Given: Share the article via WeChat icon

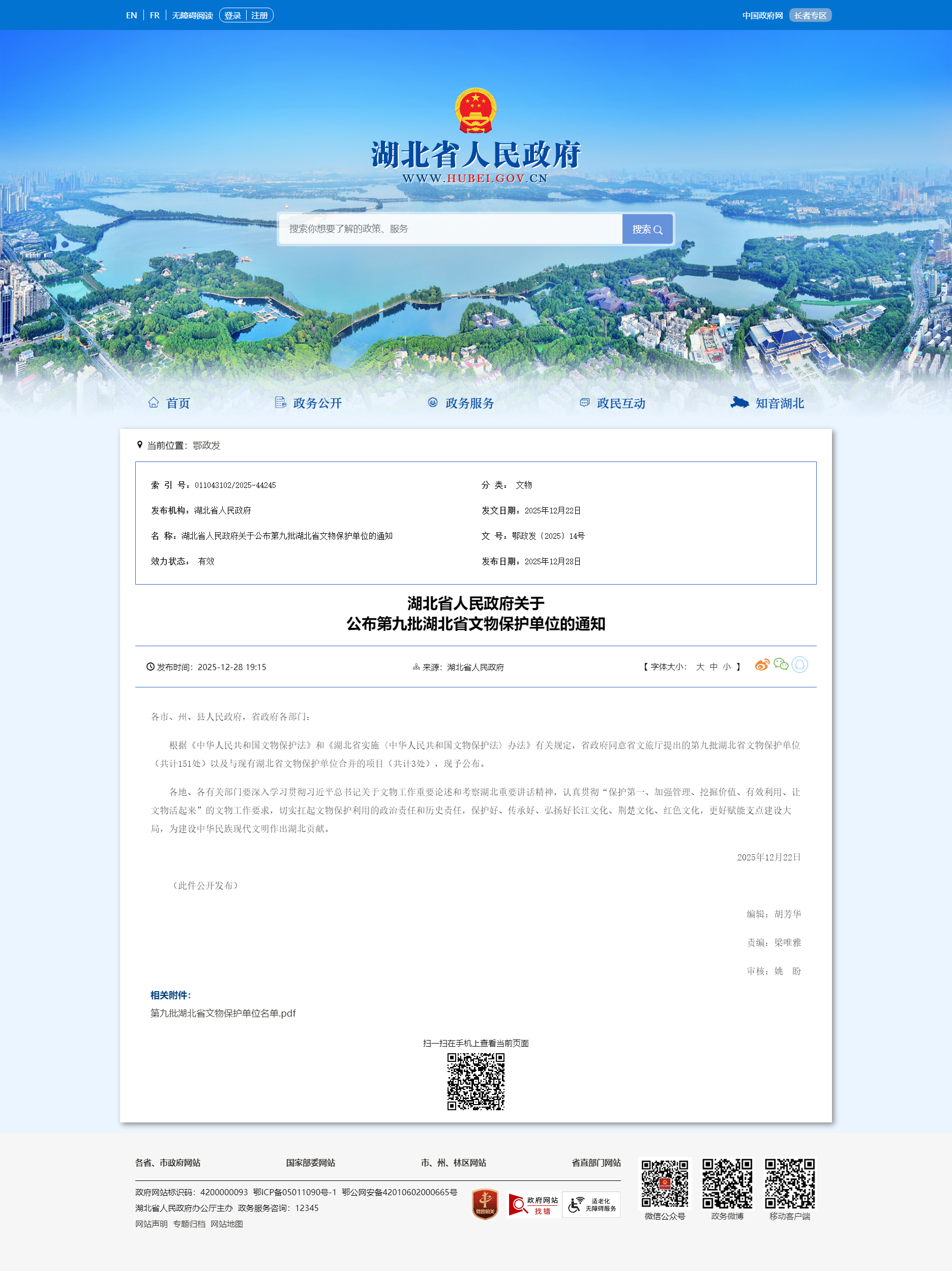Looking at the screenshot, I should click(781, 664).
